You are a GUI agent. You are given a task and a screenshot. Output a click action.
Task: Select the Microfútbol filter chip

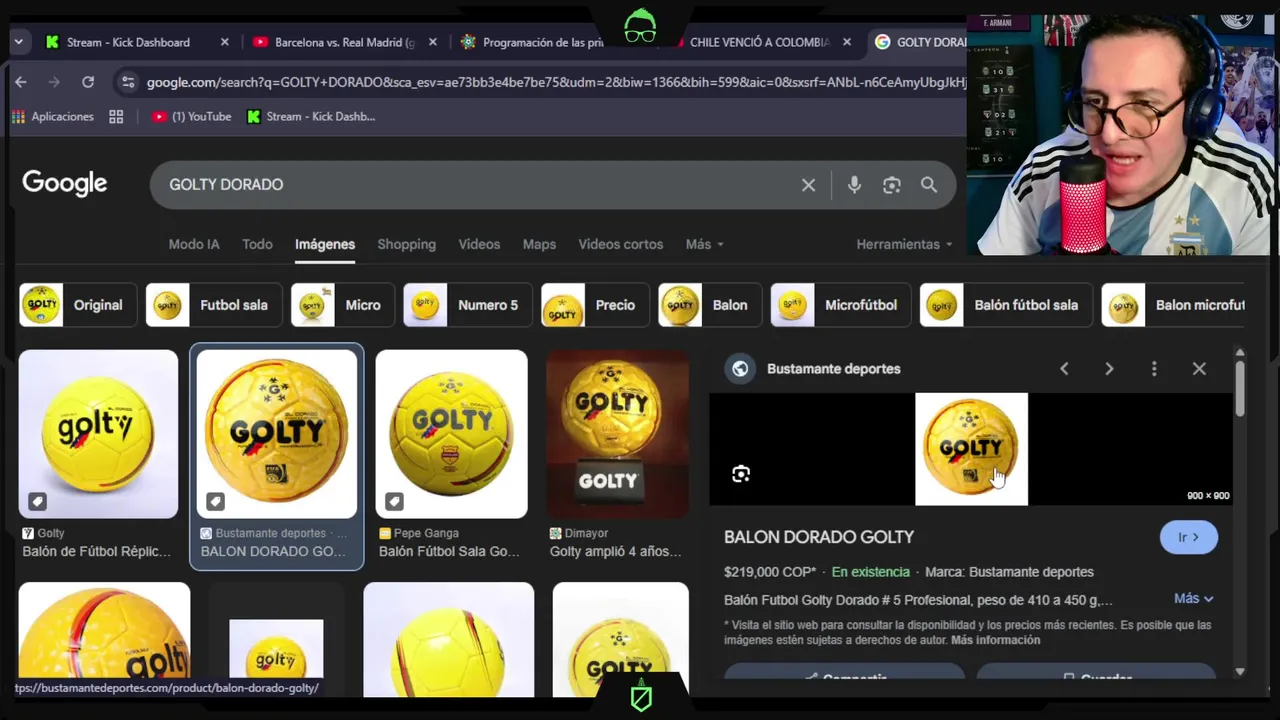pos(841,305)
